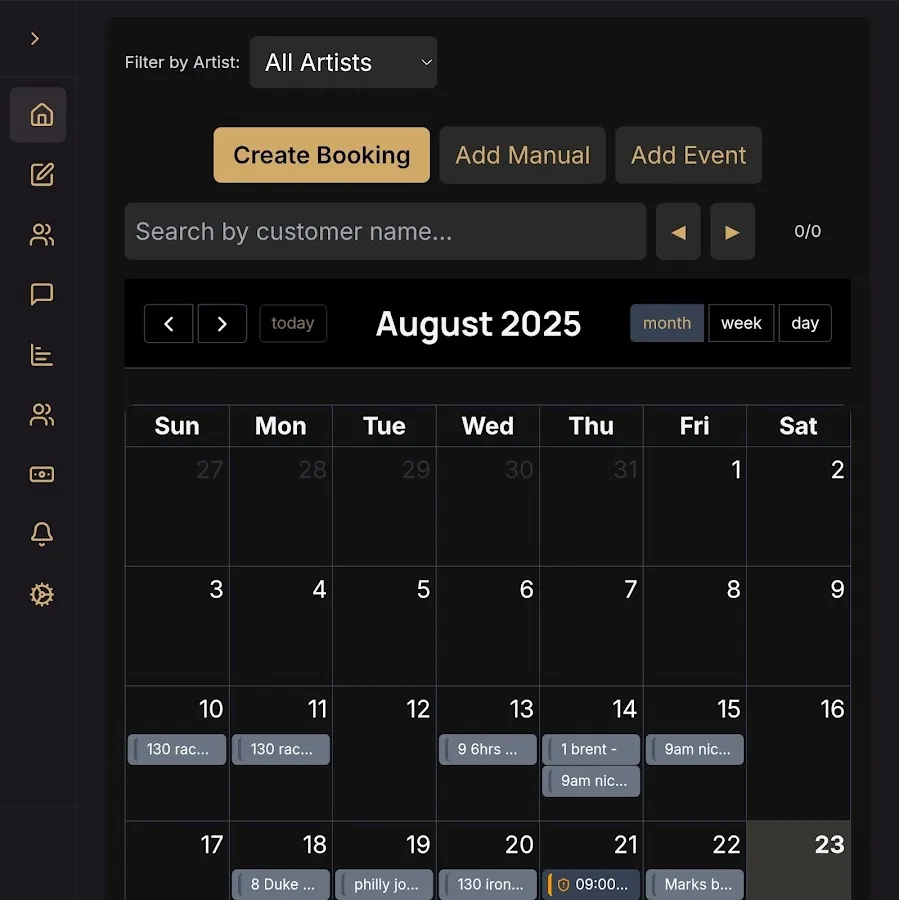Viewport: 899px width, 900px height.
Task: Switch the calendar to week view
Action: (741, 323)
